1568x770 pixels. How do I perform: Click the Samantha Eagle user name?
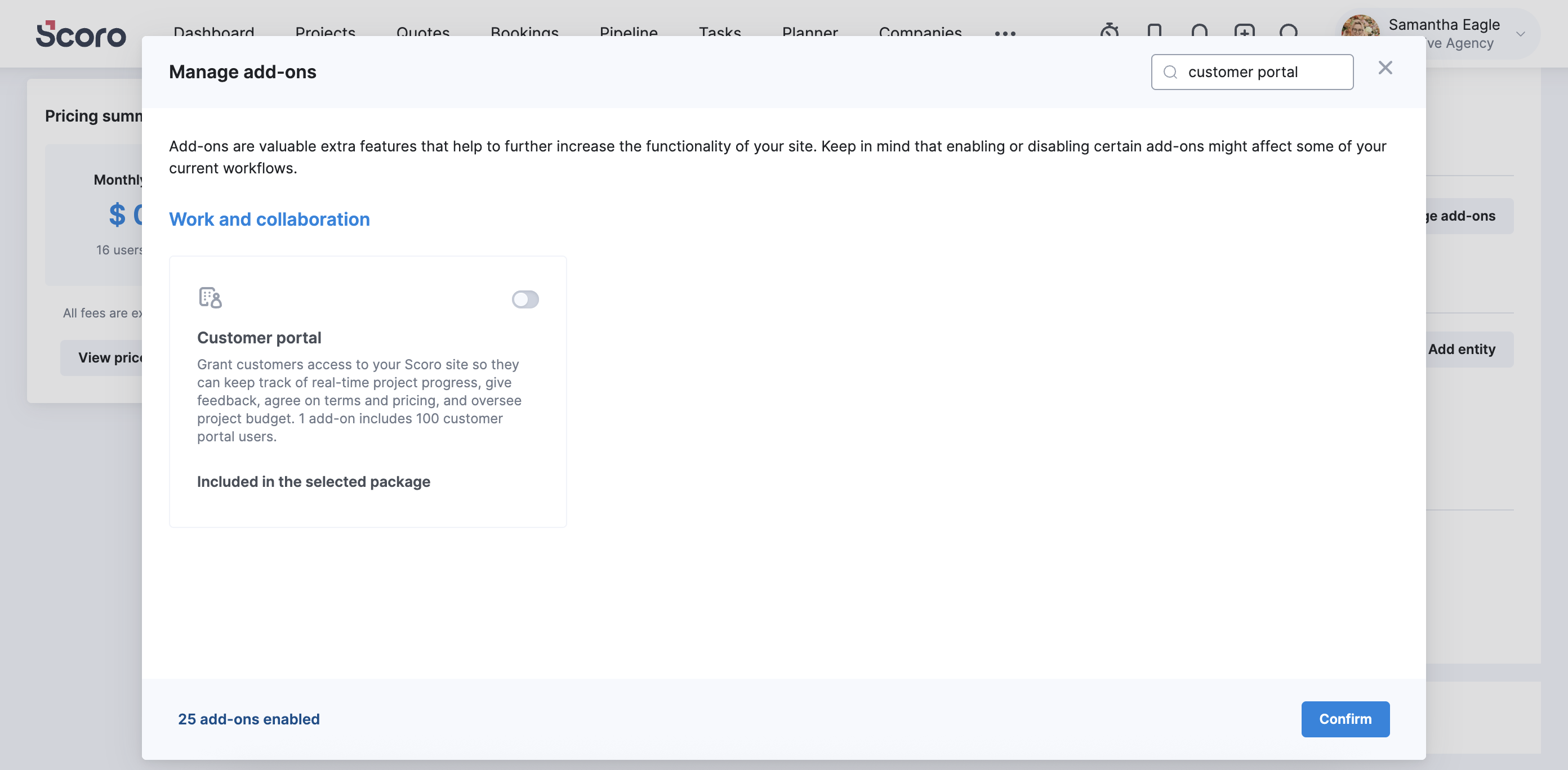[x=1444, y=25]
